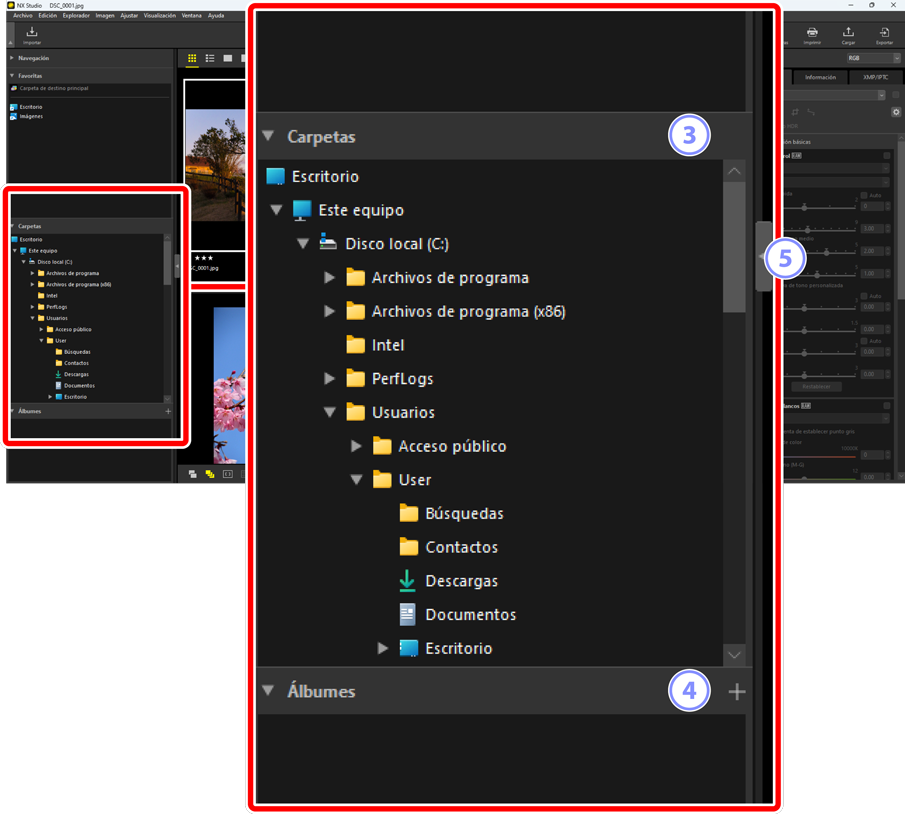Image resolution: width=905 pixels, height=814 pixels.
Task: Click the Cargar upload icon
Action: (x=848, y=33)
